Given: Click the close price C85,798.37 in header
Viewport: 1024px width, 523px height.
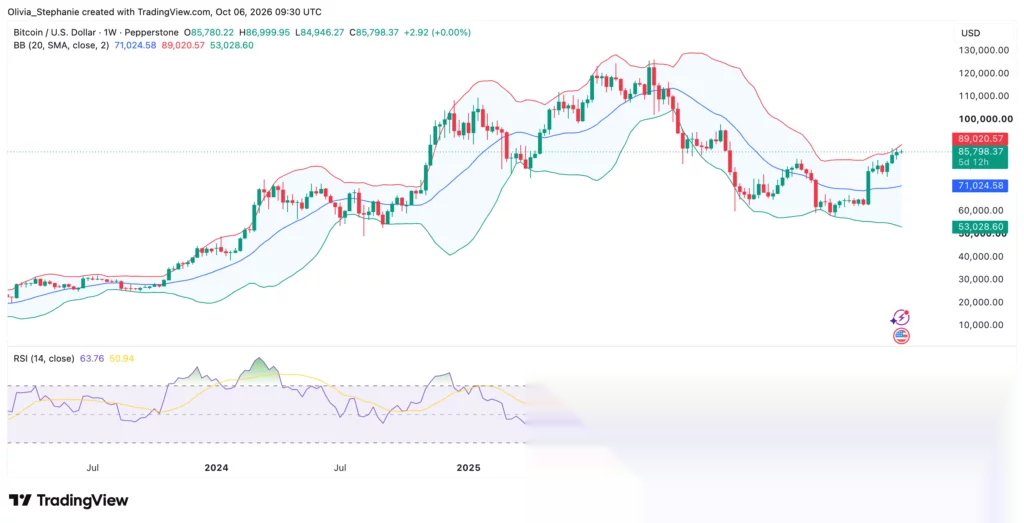Looking at the screenshot, I should click(374, 32).
